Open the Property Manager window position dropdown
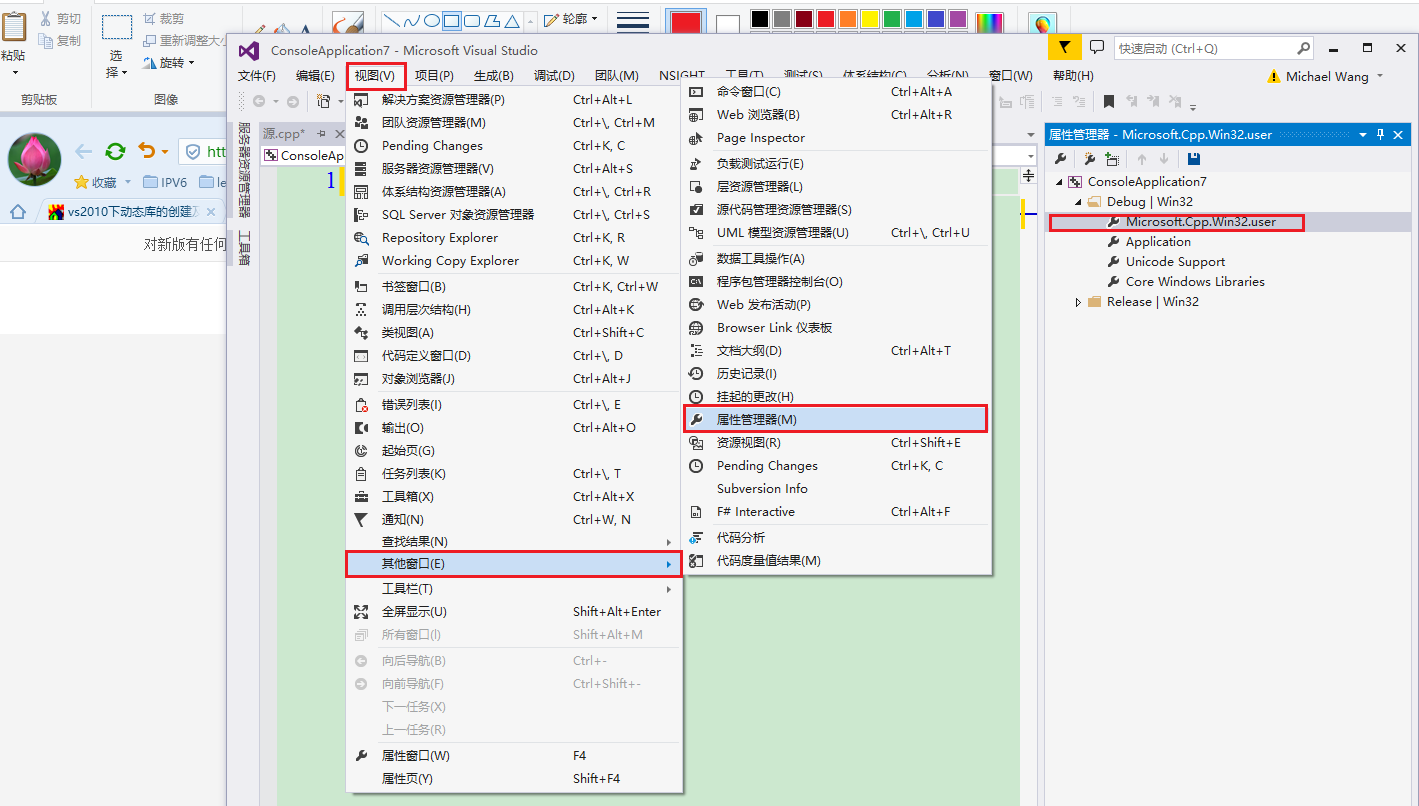Screen dimensions: 1419x806 pyautogui.click(x=1362, y=134)
